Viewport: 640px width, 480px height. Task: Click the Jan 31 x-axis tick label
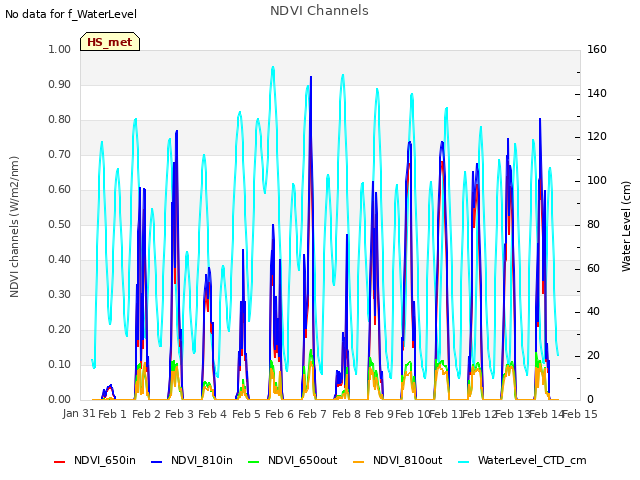(x=79, y=413)
